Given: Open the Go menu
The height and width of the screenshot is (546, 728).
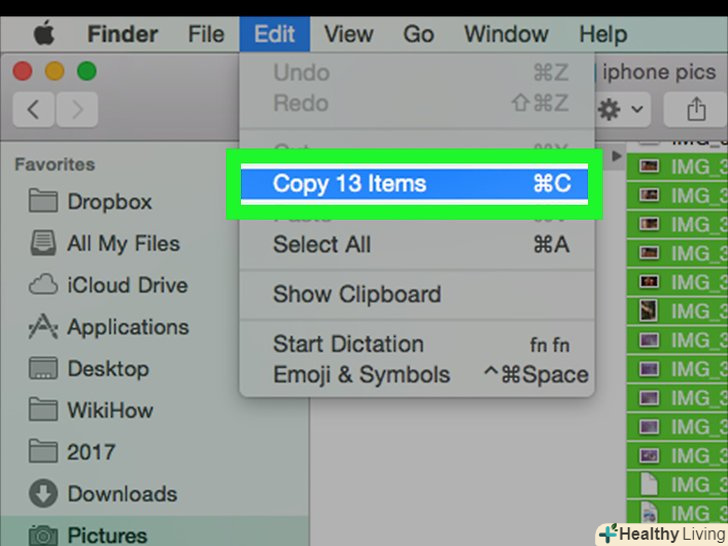Looking at the screenshot, I should click(418, 34).
